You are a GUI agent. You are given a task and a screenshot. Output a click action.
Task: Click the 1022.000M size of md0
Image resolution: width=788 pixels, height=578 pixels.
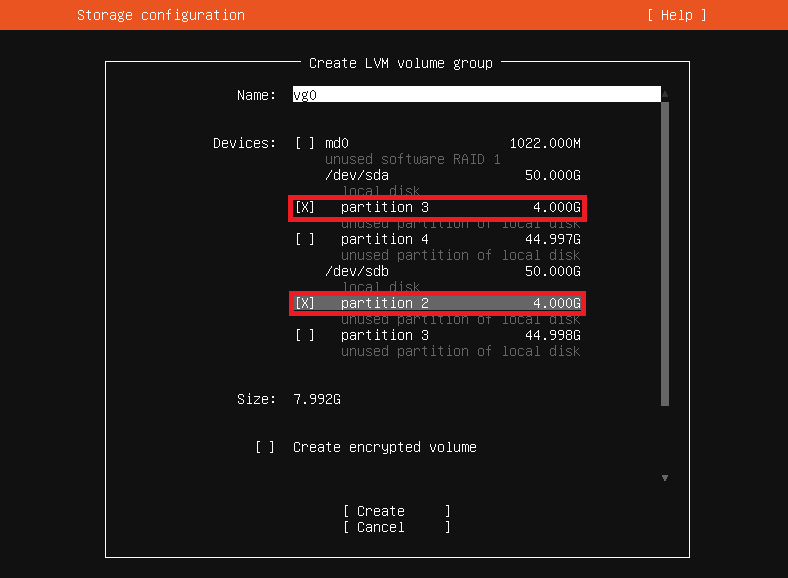[x=545, y=143]
